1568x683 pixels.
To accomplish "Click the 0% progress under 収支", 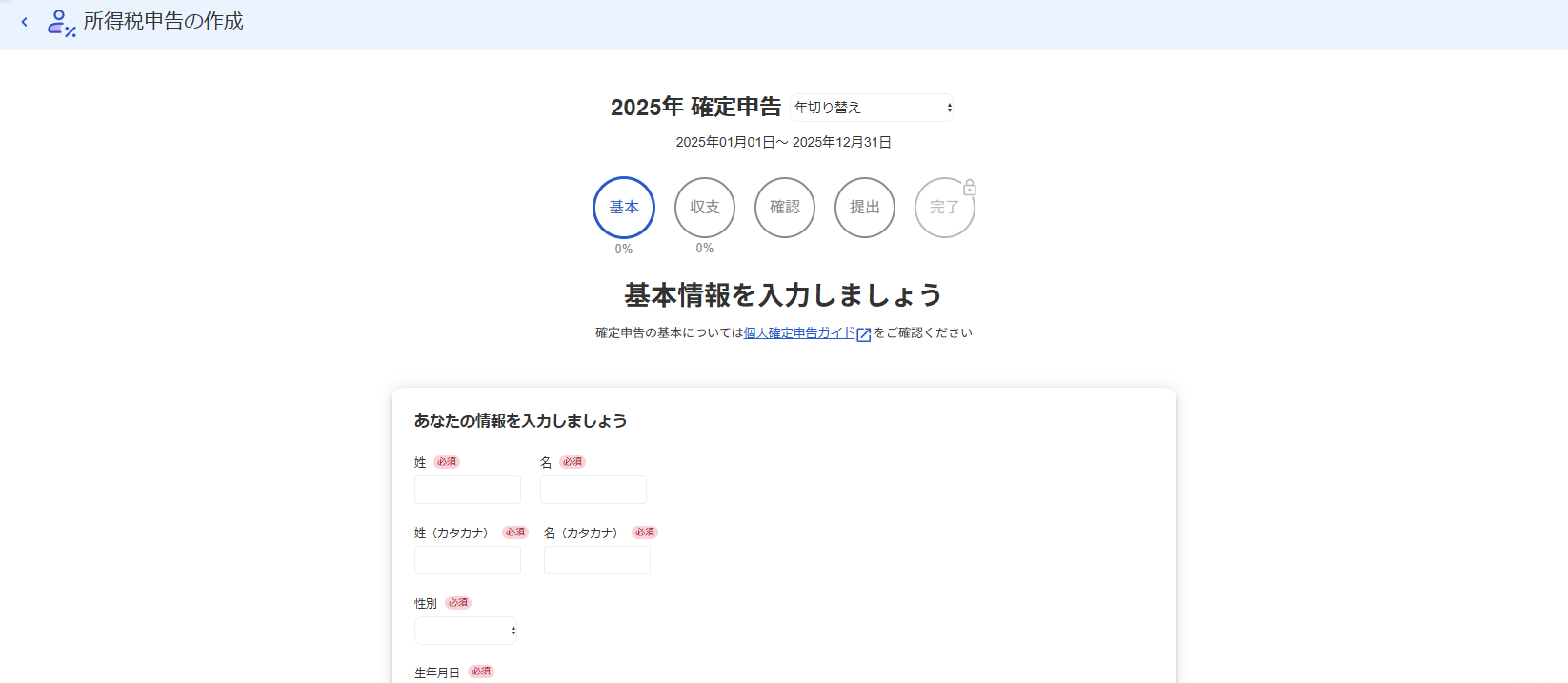I will pos(705,249).
